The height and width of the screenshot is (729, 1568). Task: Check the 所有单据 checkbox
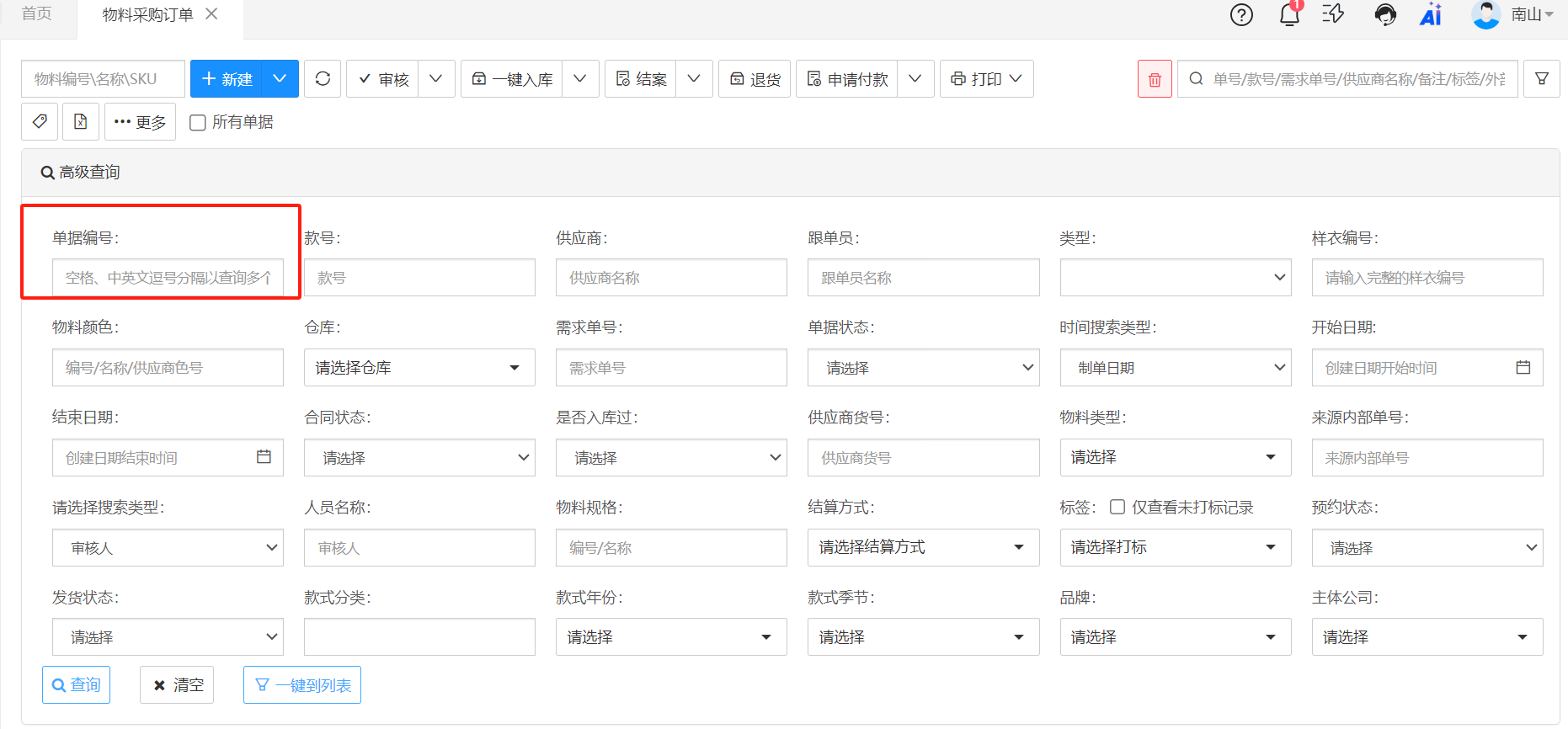pyautogui.click(x=198, y=123)
